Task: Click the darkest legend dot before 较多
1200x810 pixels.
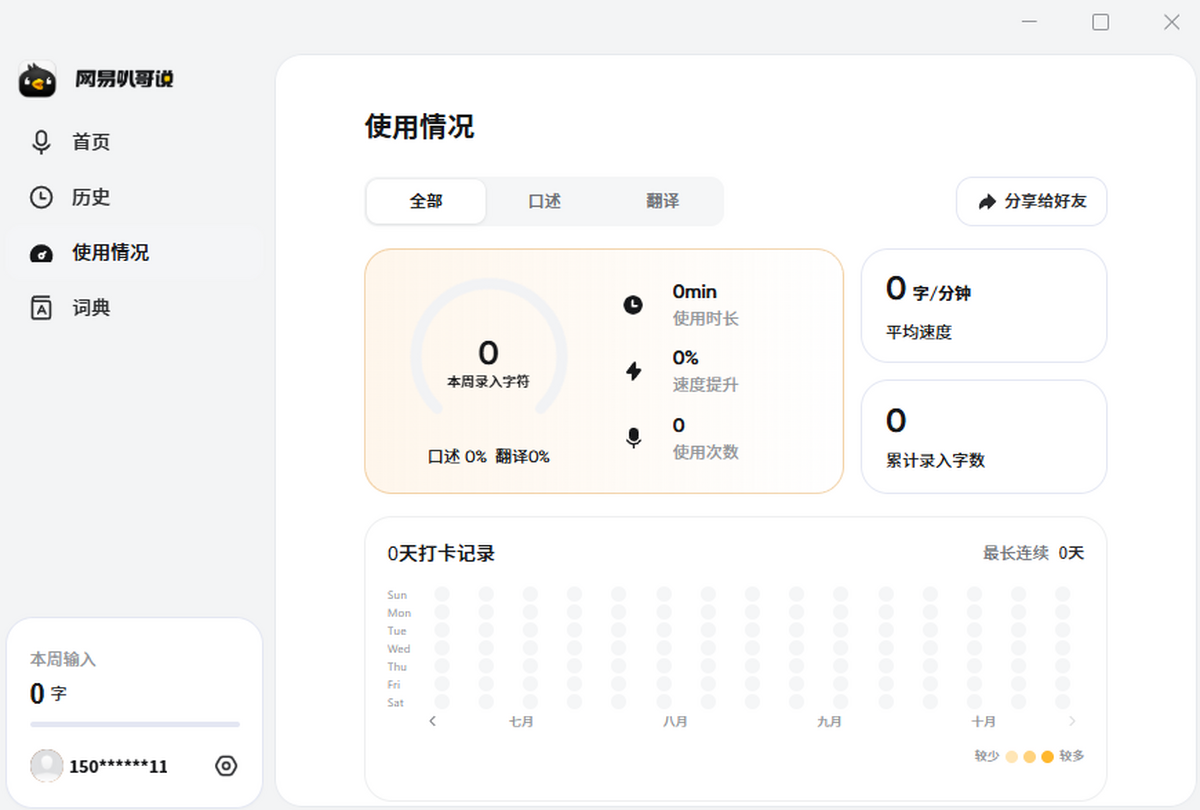Action: 1047,757
